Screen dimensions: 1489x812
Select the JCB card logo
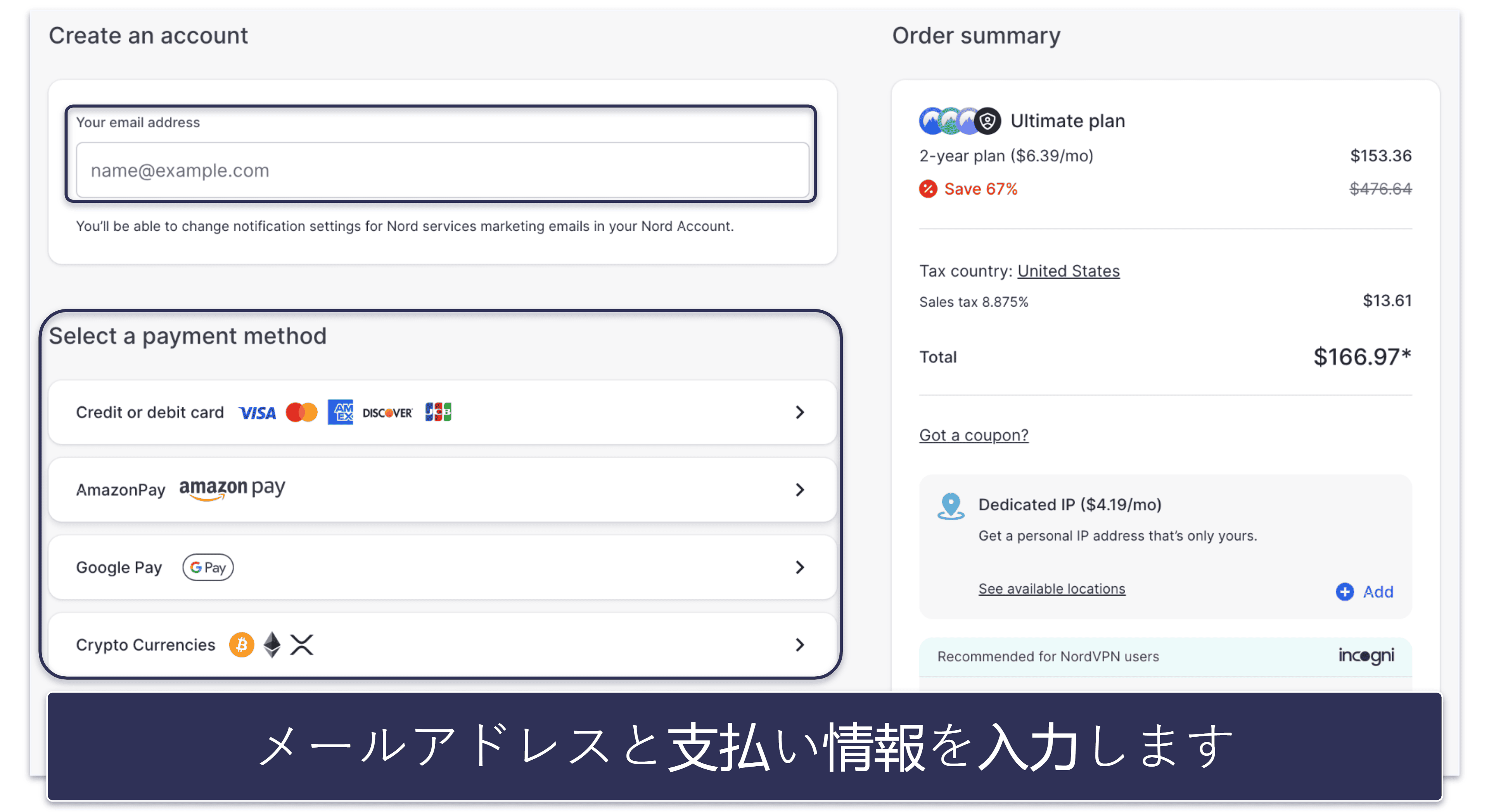point(438,412)
